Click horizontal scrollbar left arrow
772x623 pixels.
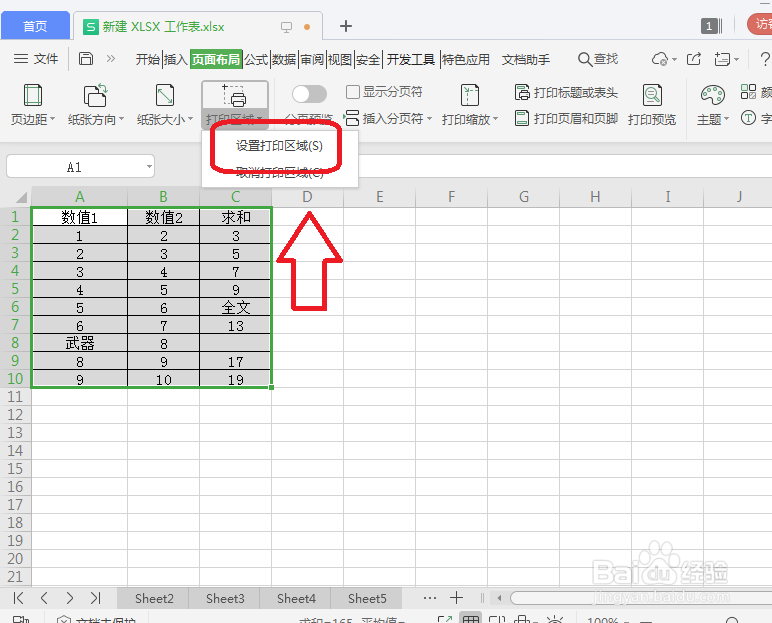[499, 598]
